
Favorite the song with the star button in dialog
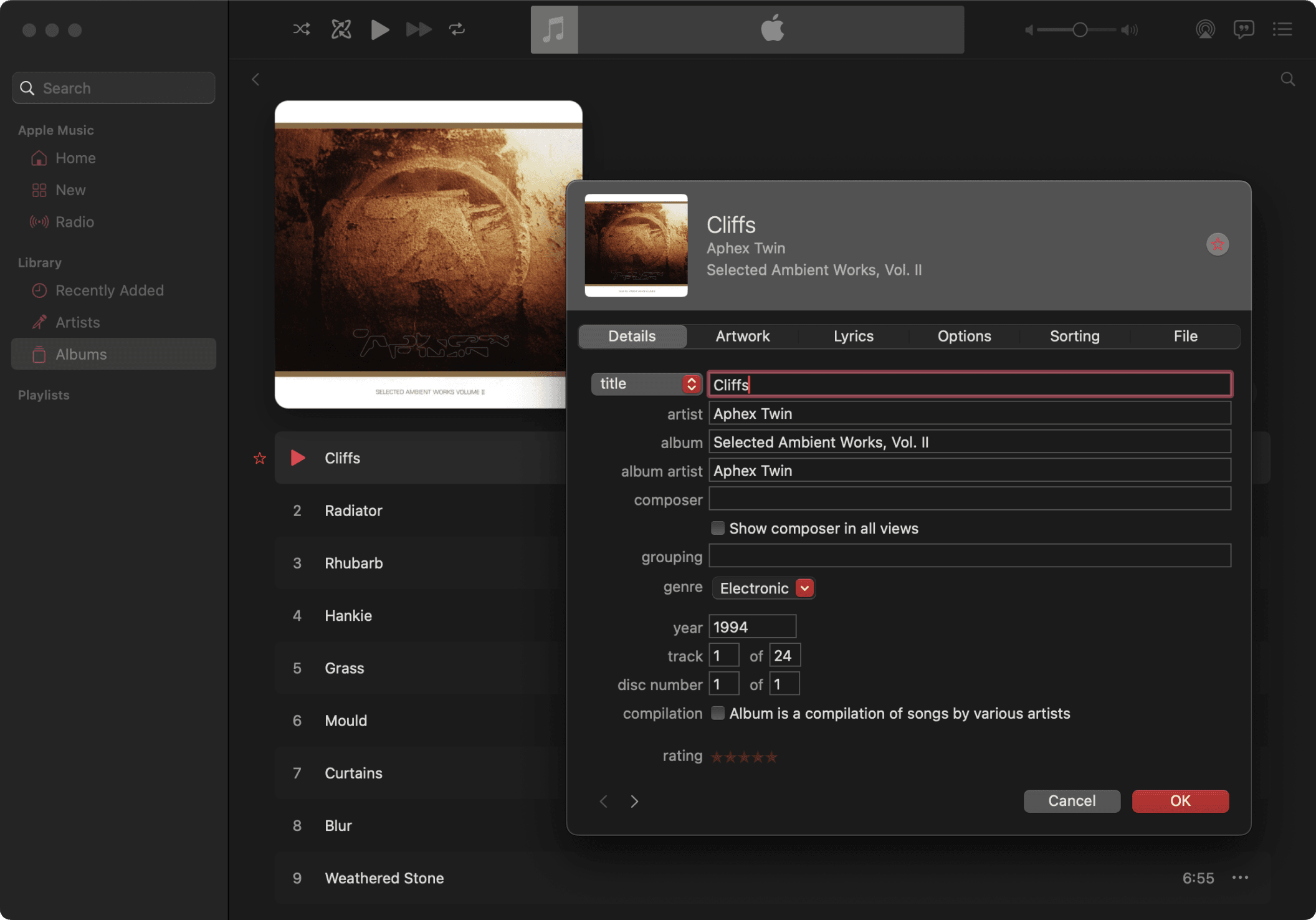tap(1217, 244)
